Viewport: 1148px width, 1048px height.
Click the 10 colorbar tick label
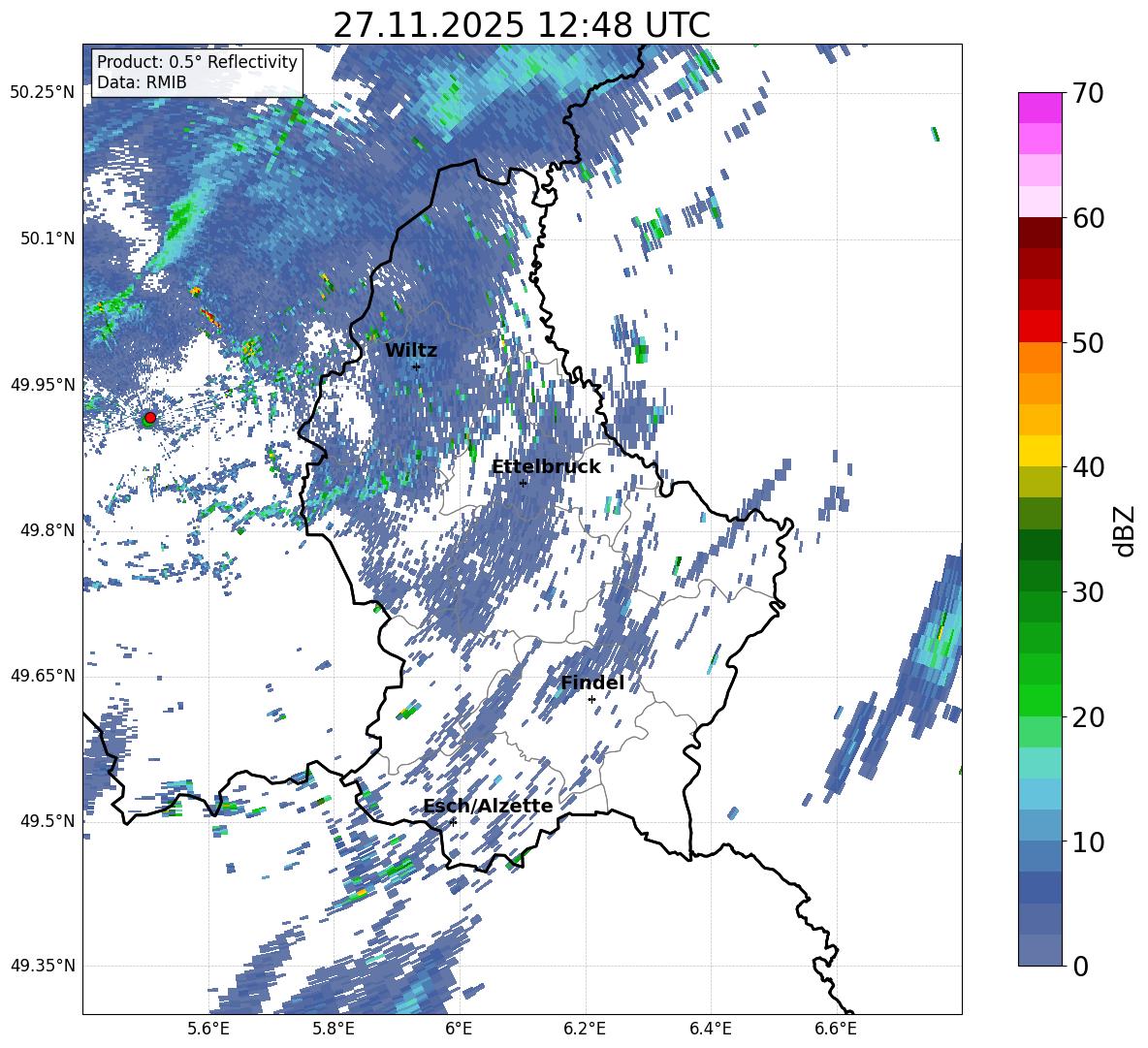click(x=1088, y=842)
